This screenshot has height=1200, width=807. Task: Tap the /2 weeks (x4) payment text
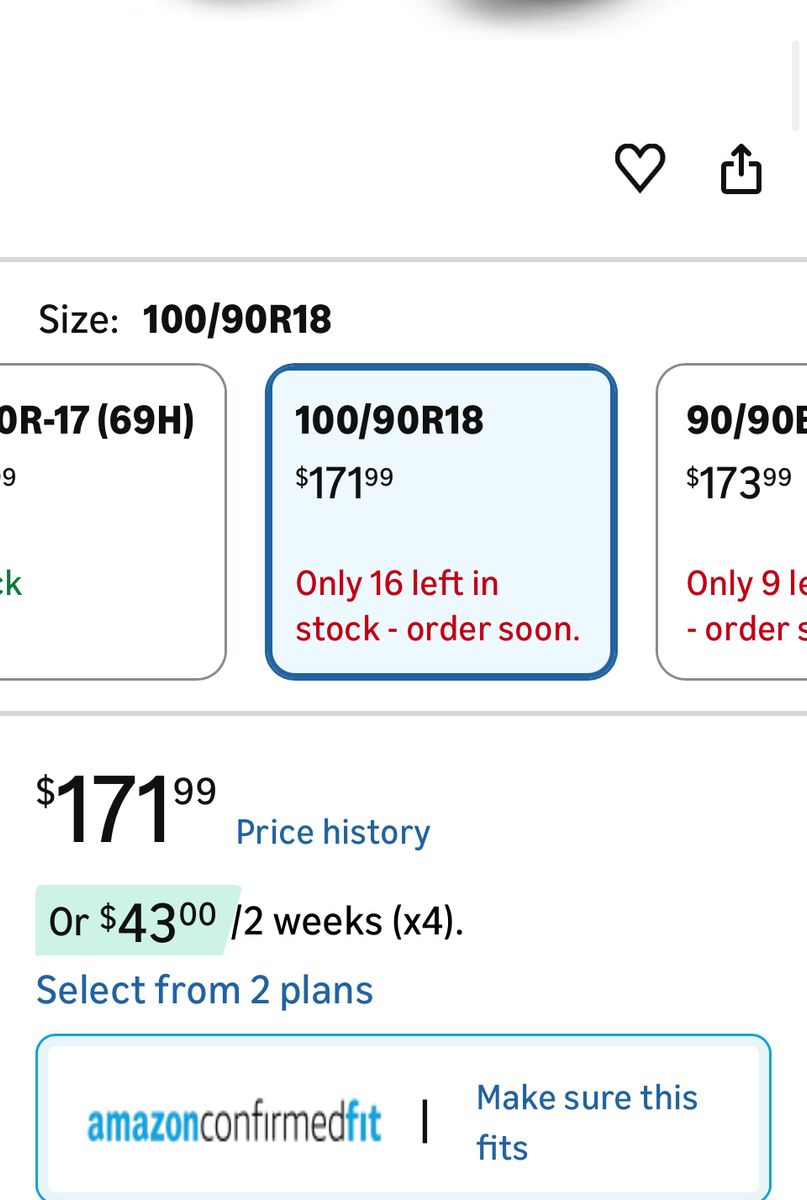[x=347, y=921]
